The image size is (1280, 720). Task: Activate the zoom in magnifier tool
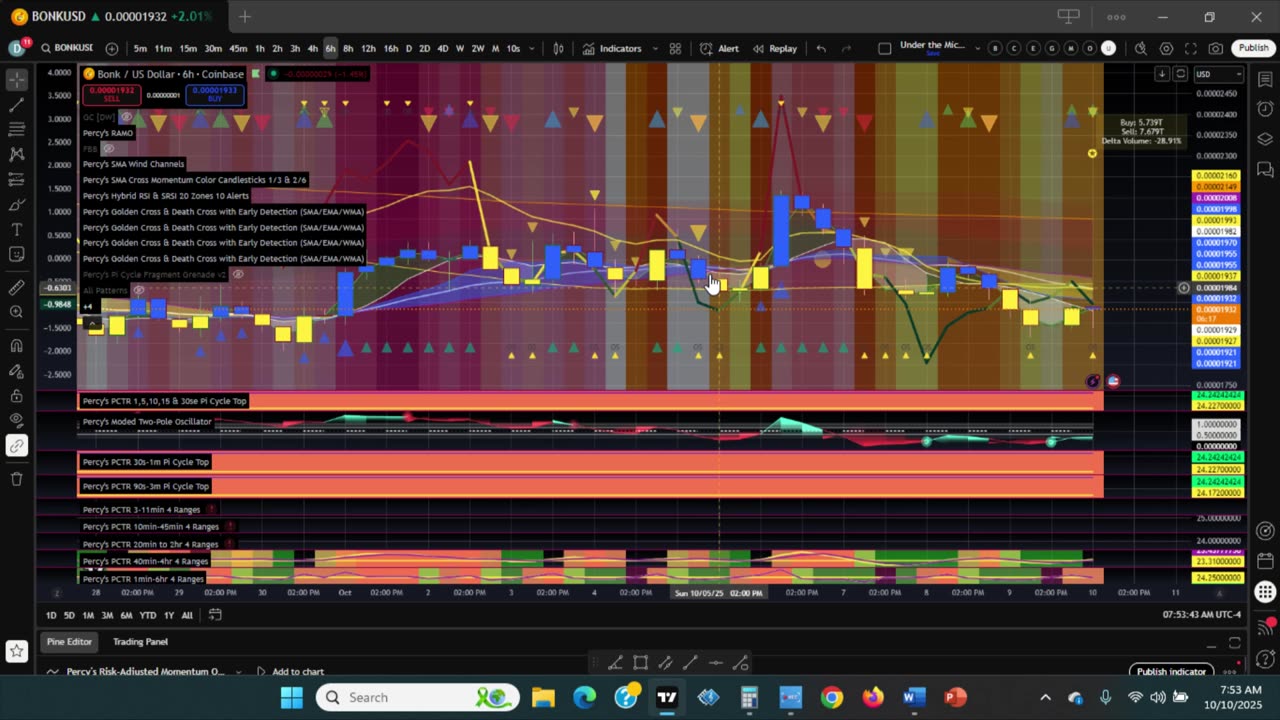coord(16,312)
